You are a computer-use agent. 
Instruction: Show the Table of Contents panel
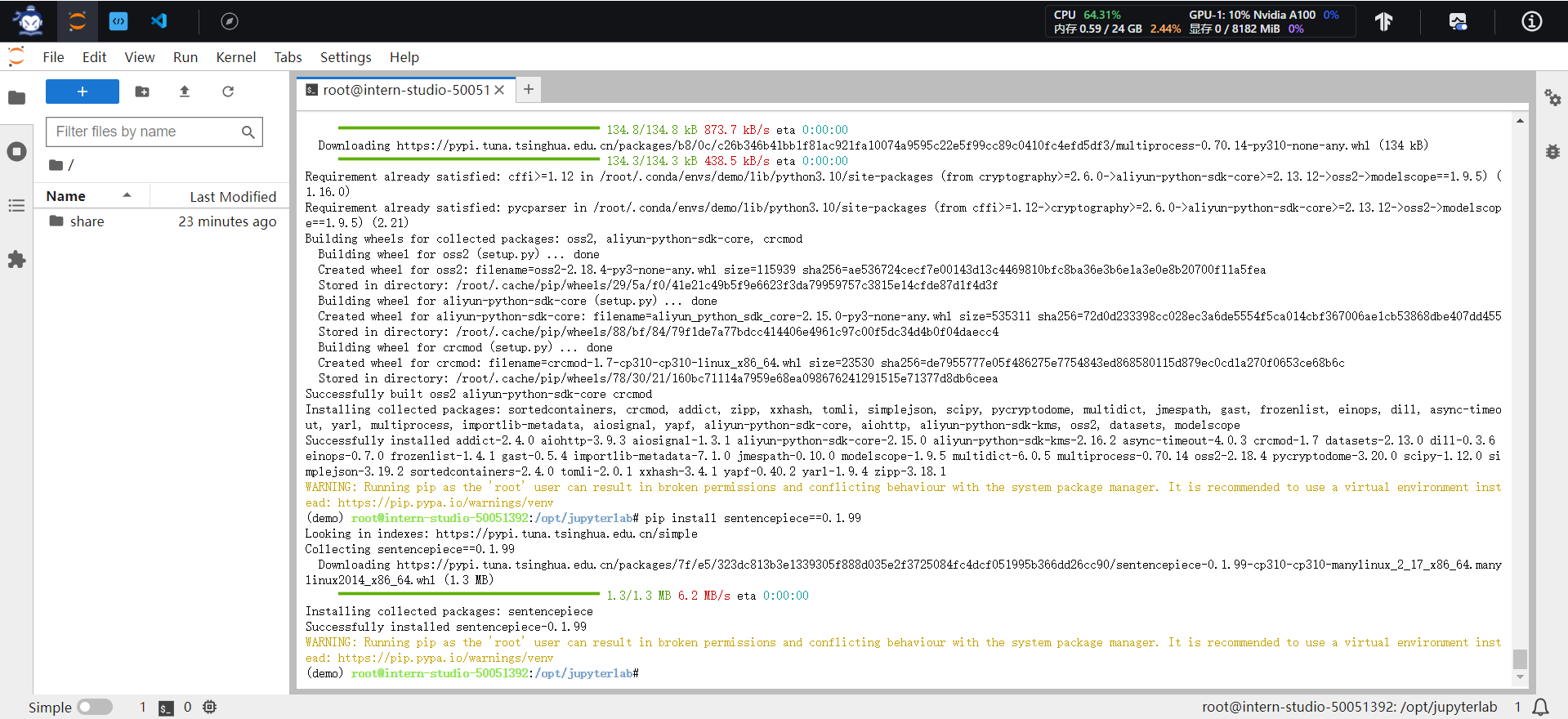[x=16, y=206]
